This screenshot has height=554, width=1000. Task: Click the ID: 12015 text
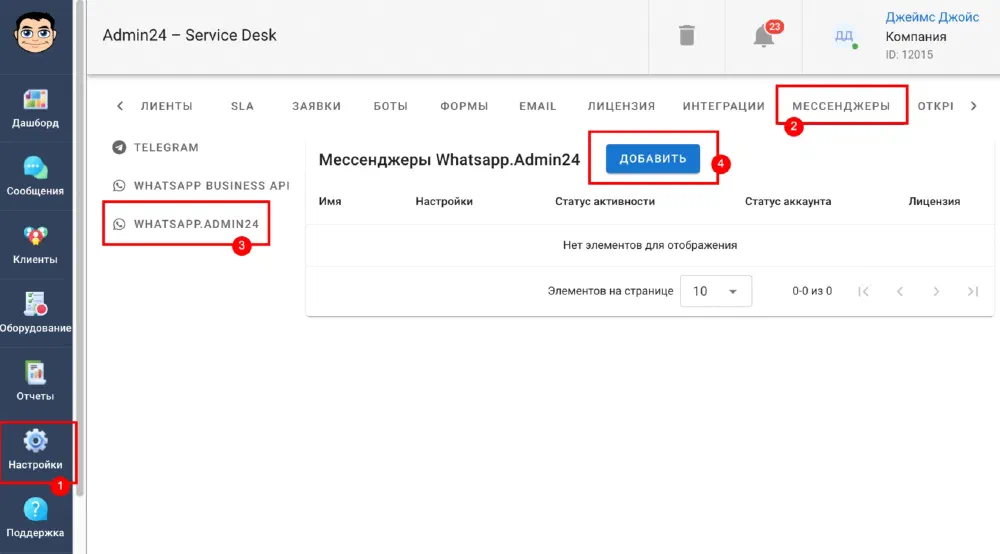tap(909, 55)
